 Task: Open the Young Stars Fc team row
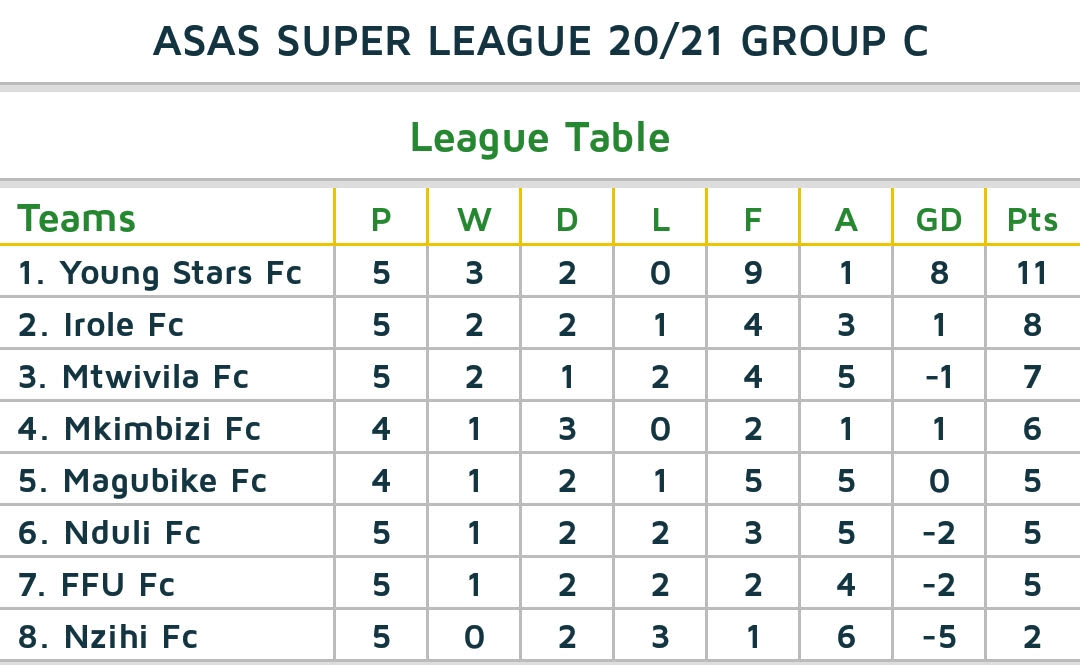(x=160, y=272)
